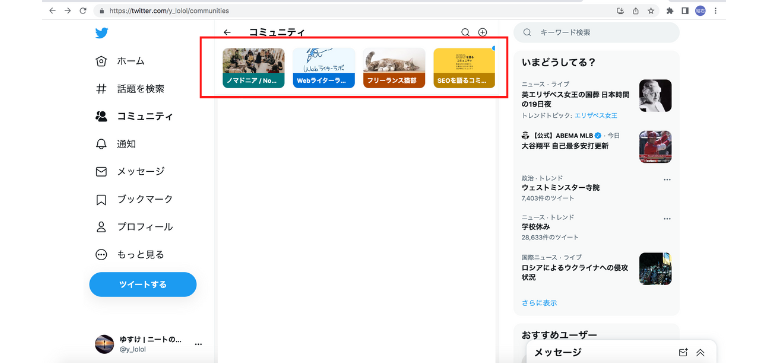Image resolution: width=768 pixels, height=363 pixels.
Task: Open the SEOを語る community card
Action: (x=464, y=68)
